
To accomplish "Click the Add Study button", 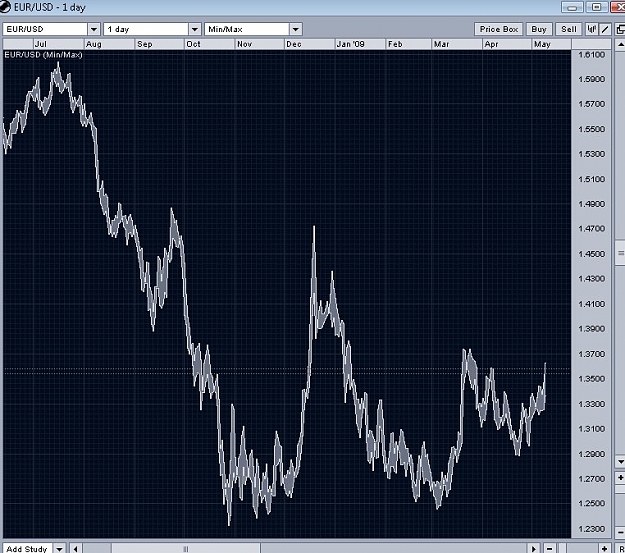I will point(27,549).
